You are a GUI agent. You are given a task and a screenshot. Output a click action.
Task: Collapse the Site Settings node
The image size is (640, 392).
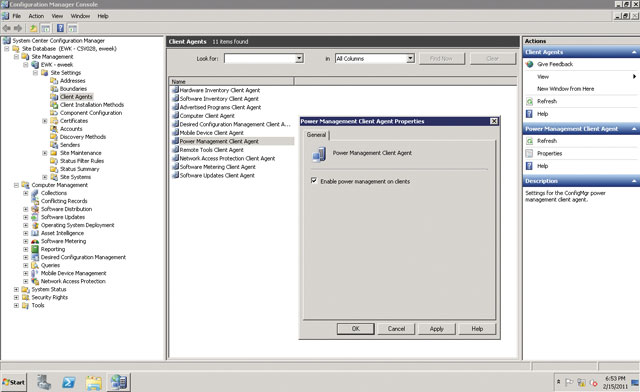(x=35, y=73)
